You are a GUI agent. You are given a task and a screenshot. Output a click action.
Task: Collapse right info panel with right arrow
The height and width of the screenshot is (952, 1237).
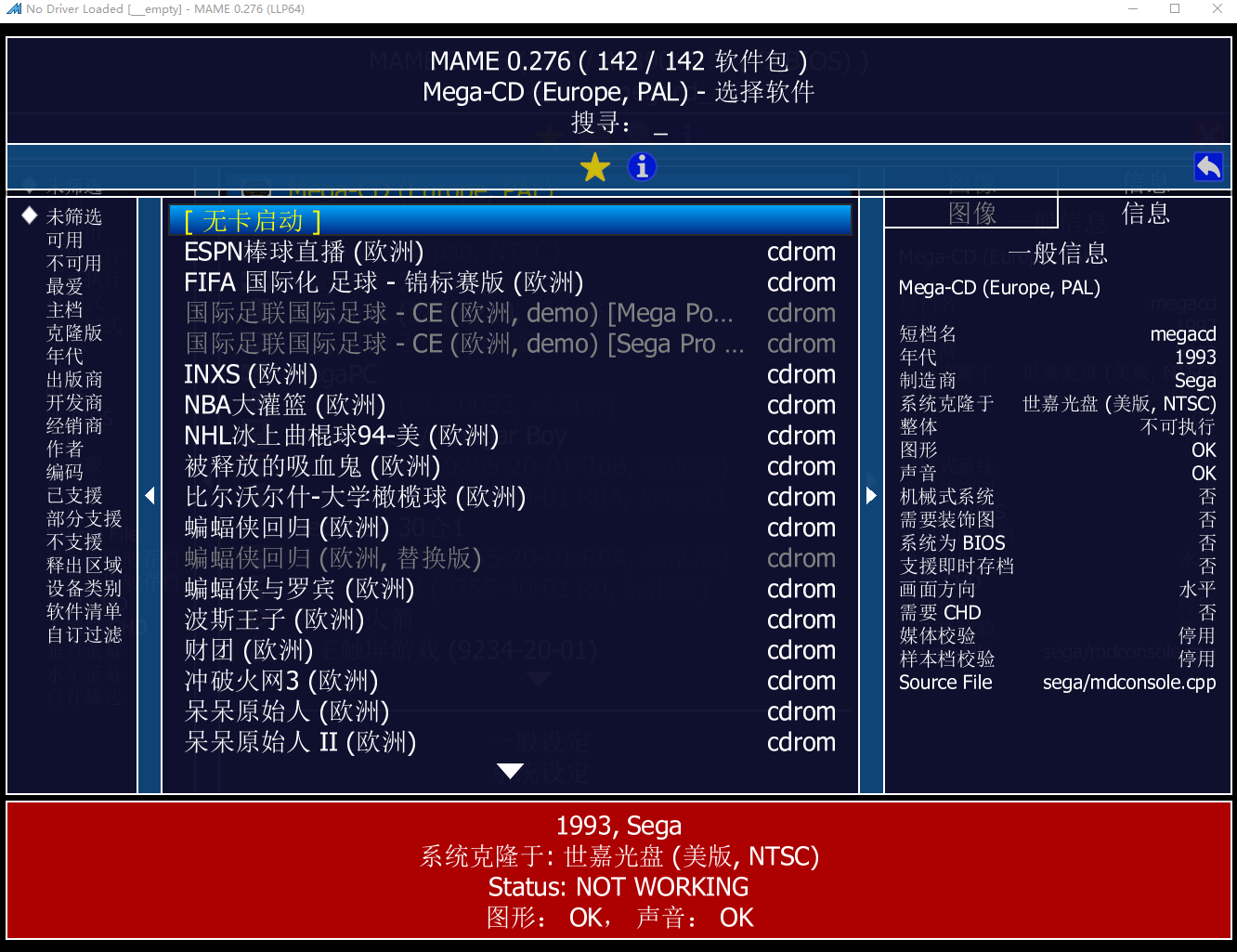pos(871,495)
